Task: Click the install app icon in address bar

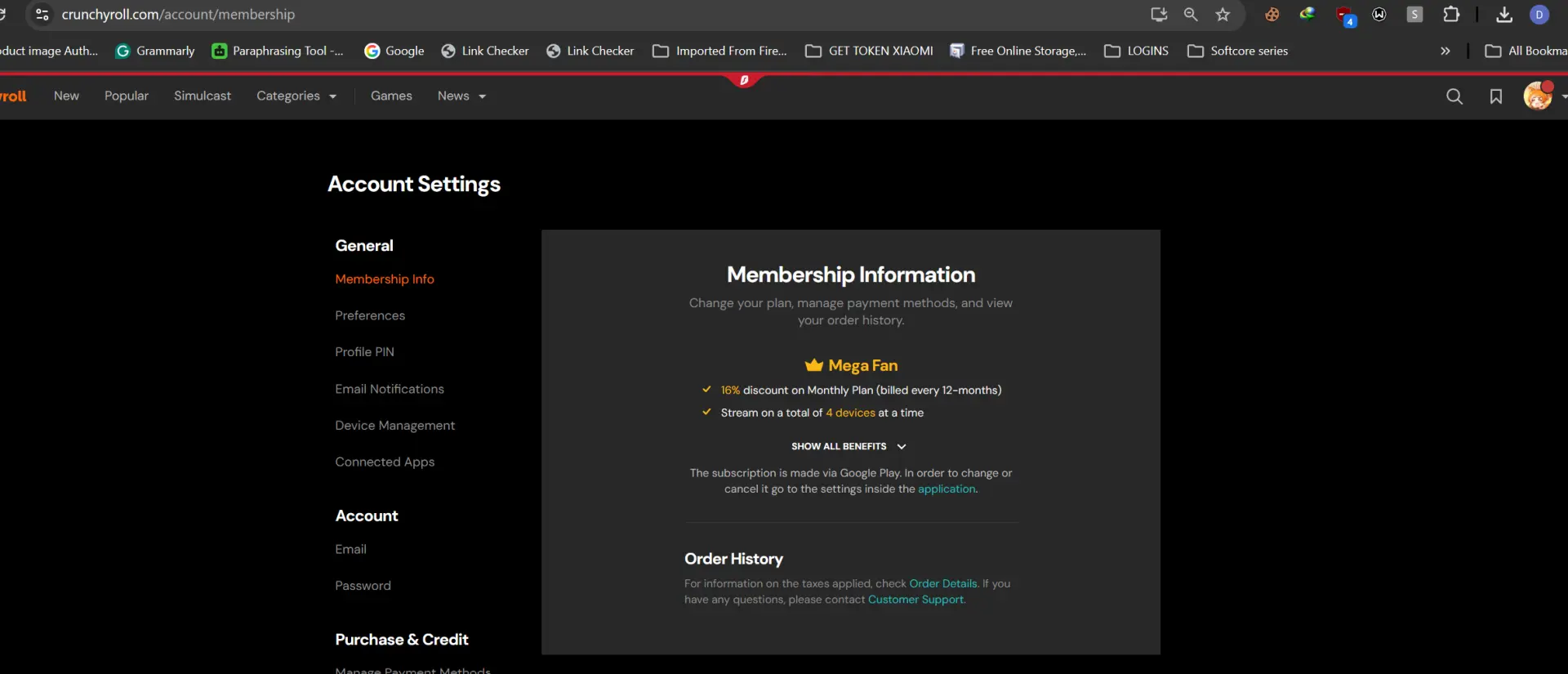Action: point(1159,14)
